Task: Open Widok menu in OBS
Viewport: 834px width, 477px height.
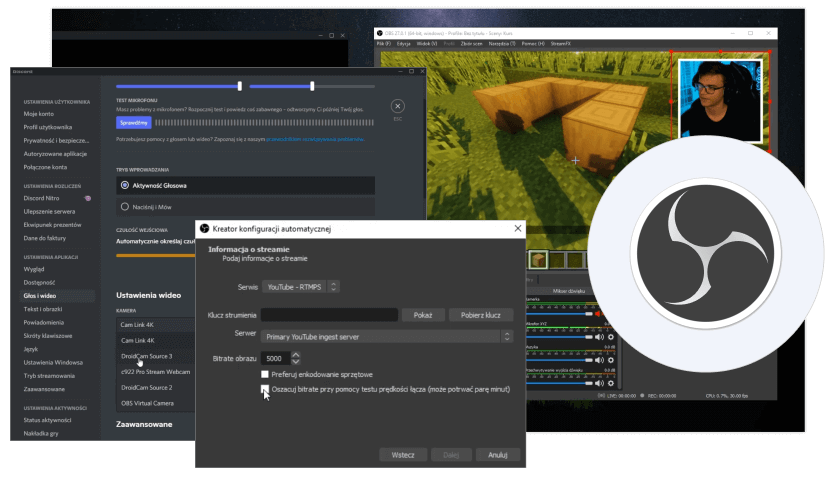Action: 427,44
